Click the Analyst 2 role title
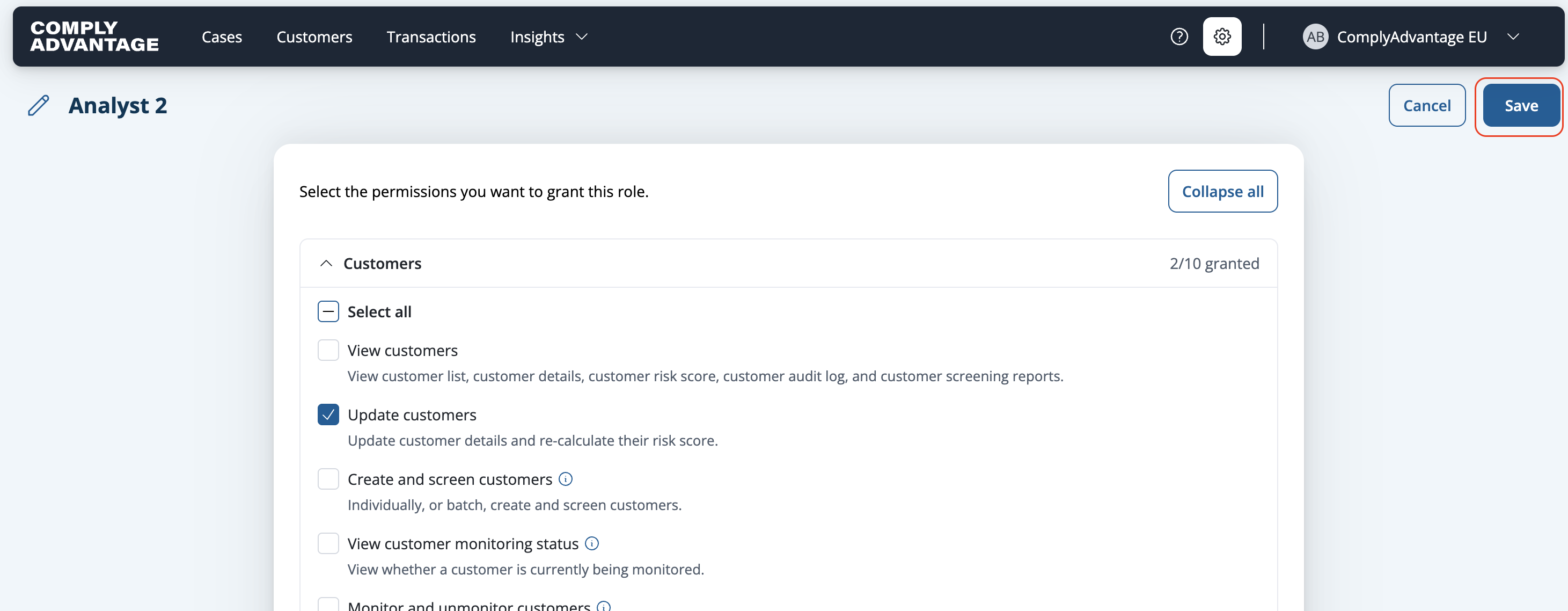 click(118, 105)
